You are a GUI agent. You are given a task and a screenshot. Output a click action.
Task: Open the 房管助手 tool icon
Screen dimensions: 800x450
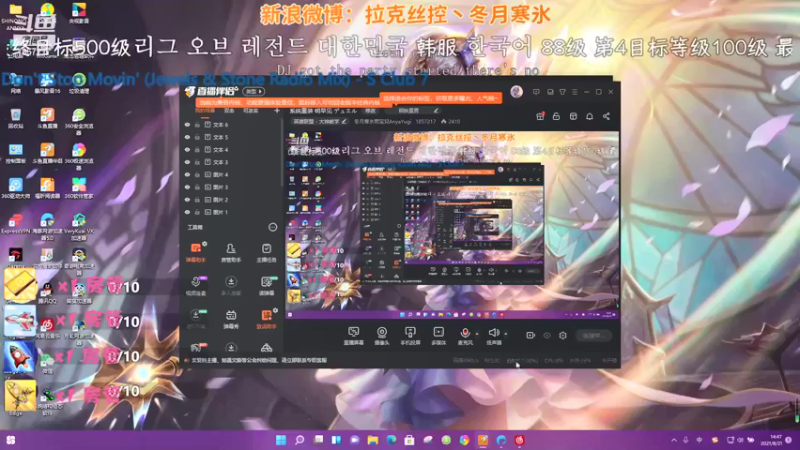pyautogui.click(x=231, y=252)
